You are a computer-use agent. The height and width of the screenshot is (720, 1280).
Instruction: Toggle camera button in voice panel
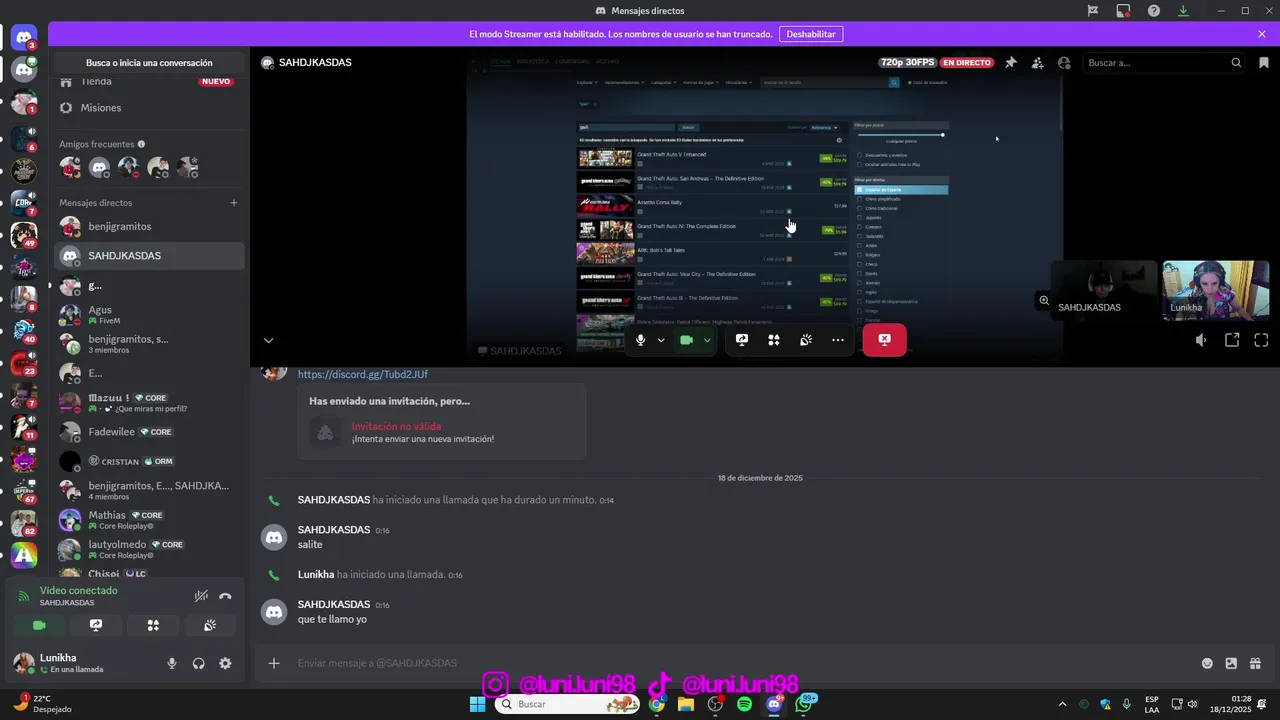click(39, 625)
